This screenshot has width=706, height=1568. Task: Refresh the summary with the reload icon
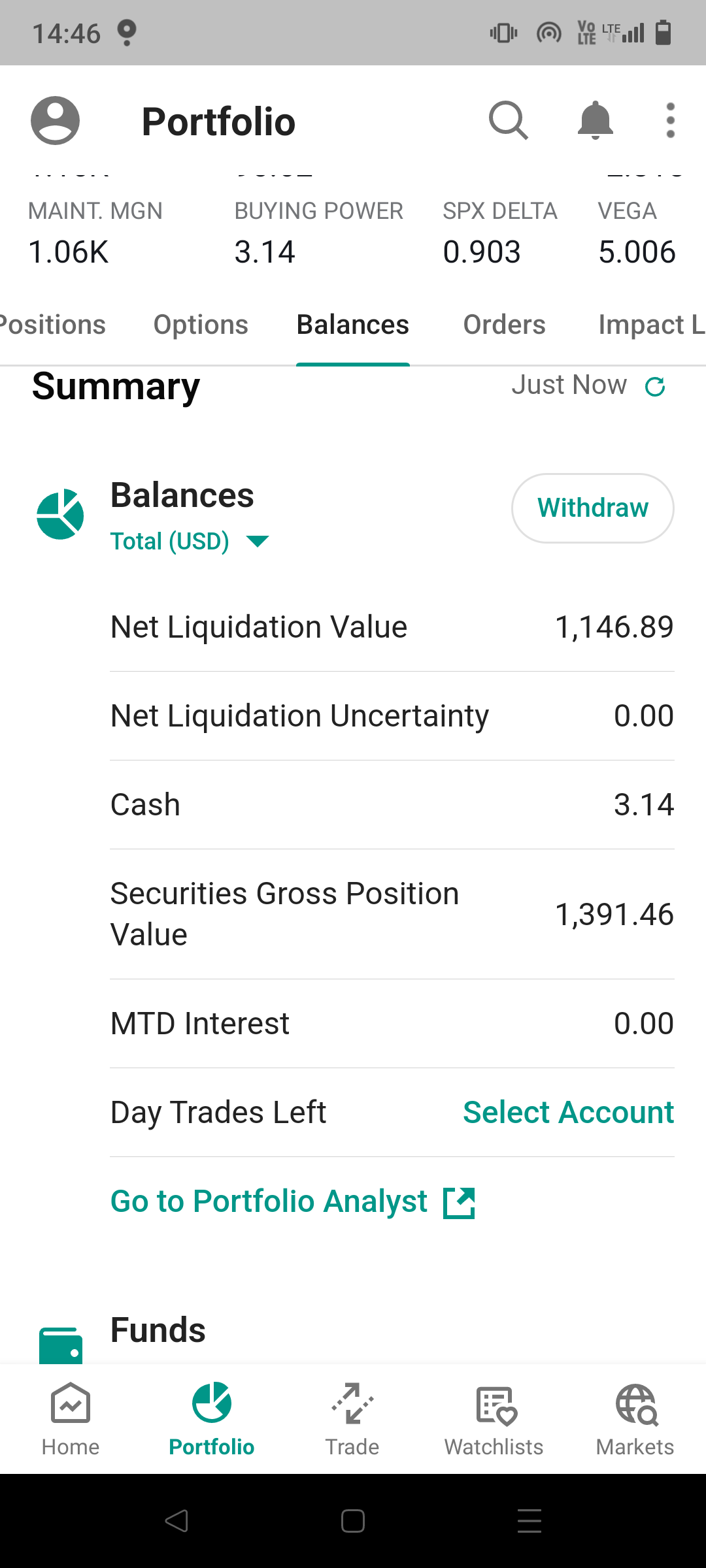[655, 387]
